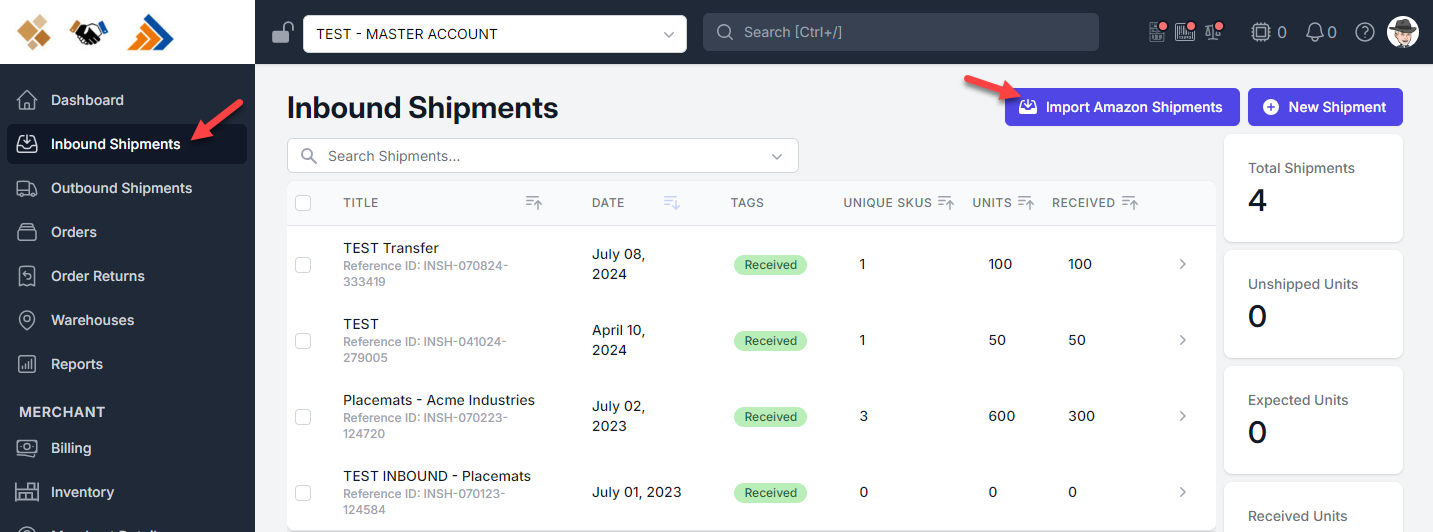Click reference ID INSH-070824-333419
The width and height of the screenshot is (1433, 532).
click(426, 274)
